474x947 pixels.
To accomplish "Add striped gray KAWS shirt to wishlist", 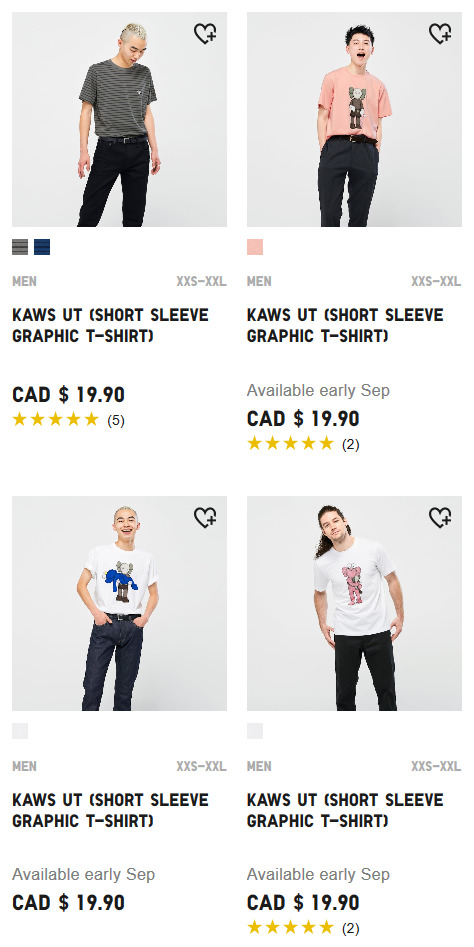I will 205,33.
